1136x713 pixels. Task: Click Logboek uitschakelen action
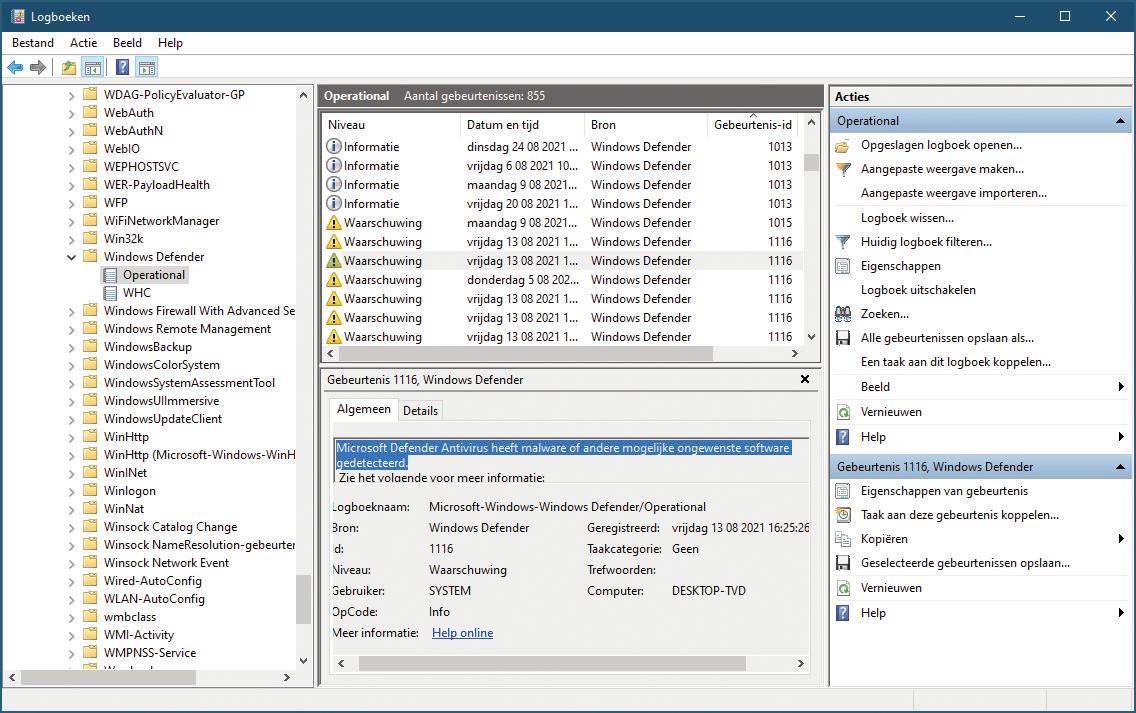(x=918, y=290)
